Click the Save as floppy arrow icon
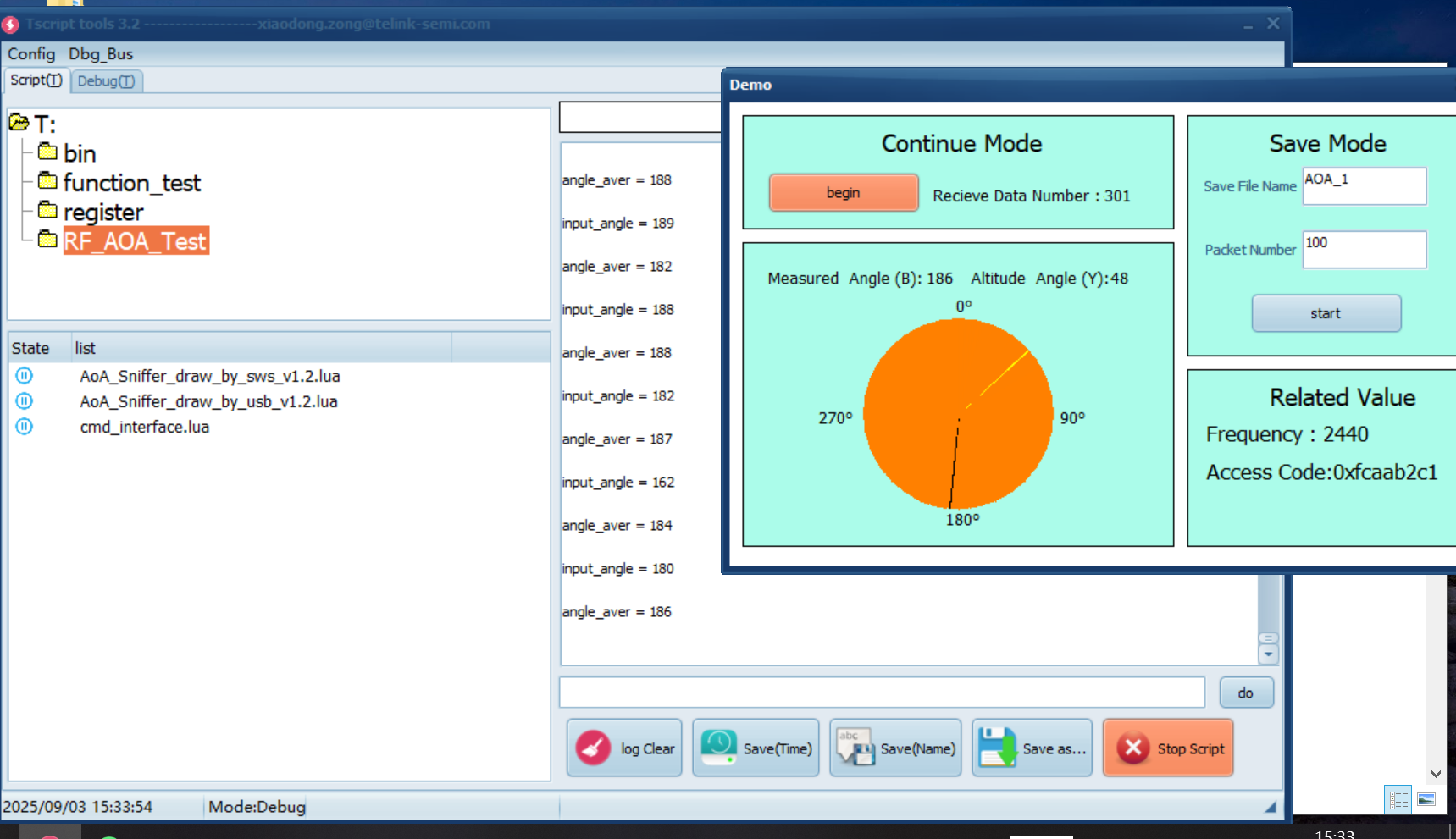Screen dimensions: 1456x839 tap(998, 748)
